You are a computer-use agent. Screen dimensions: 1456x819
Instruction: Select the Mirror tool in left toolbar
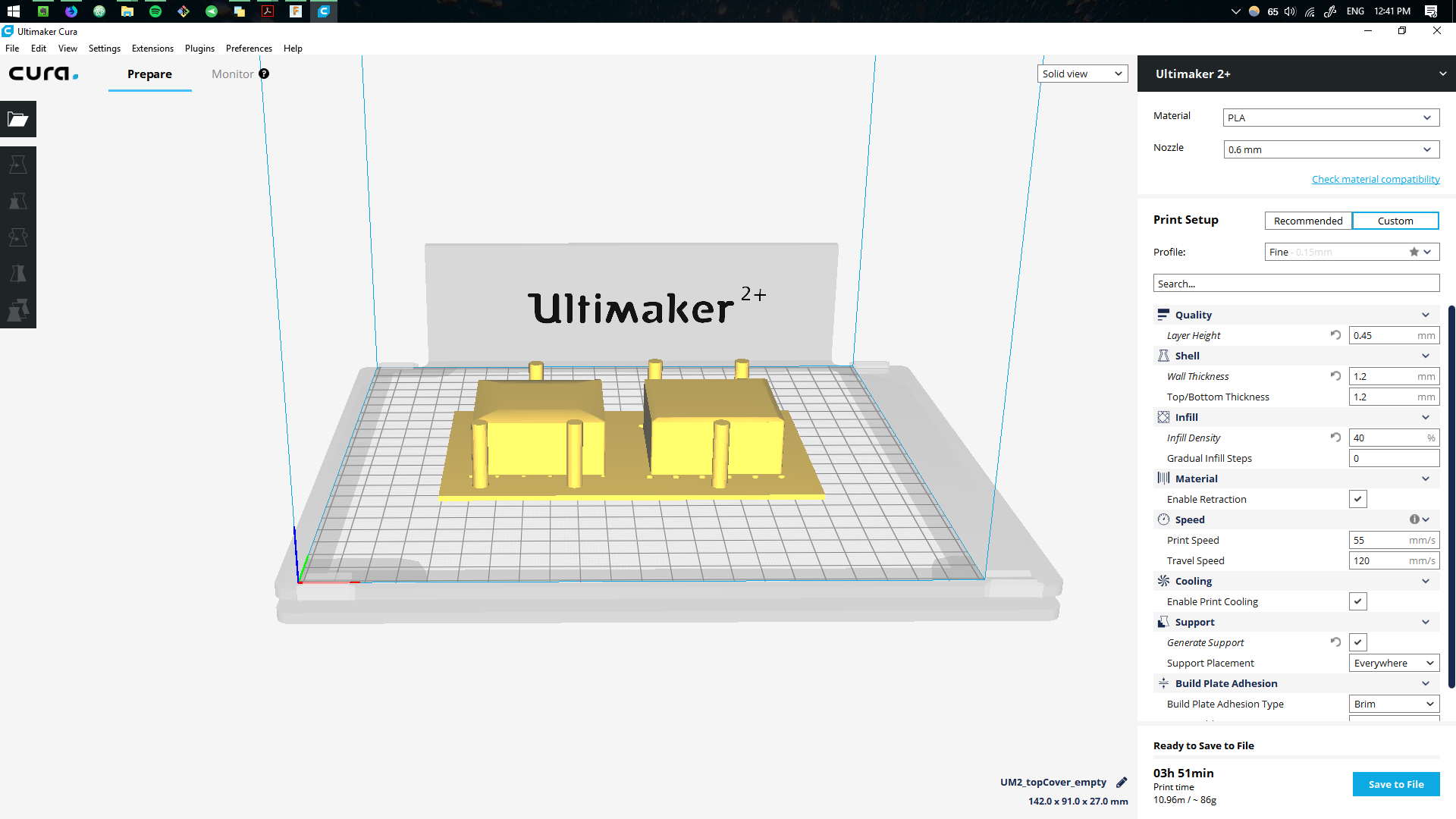coord(18,274)
